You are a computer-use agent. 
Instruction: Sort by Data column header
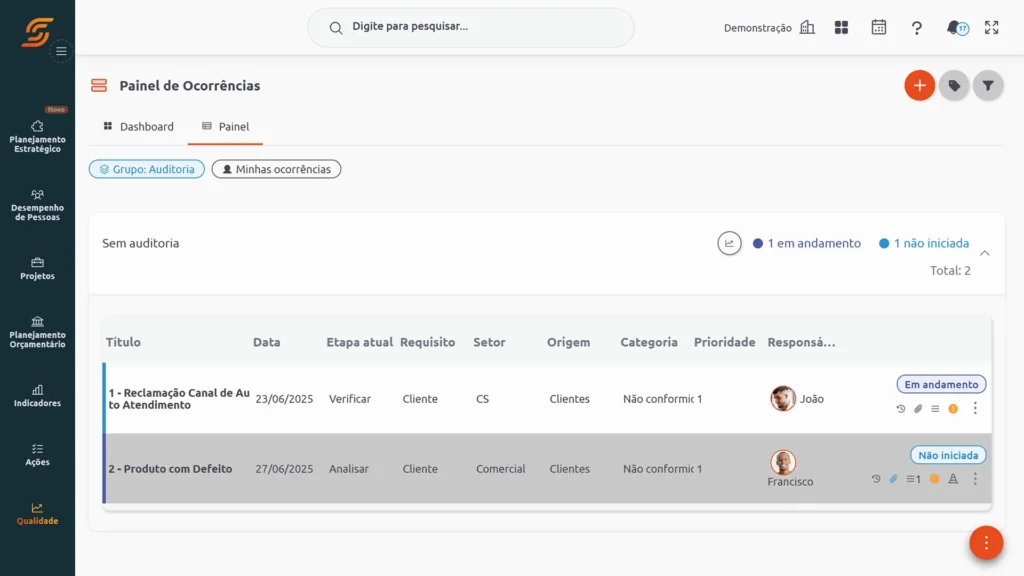click(x=266, y=342)
